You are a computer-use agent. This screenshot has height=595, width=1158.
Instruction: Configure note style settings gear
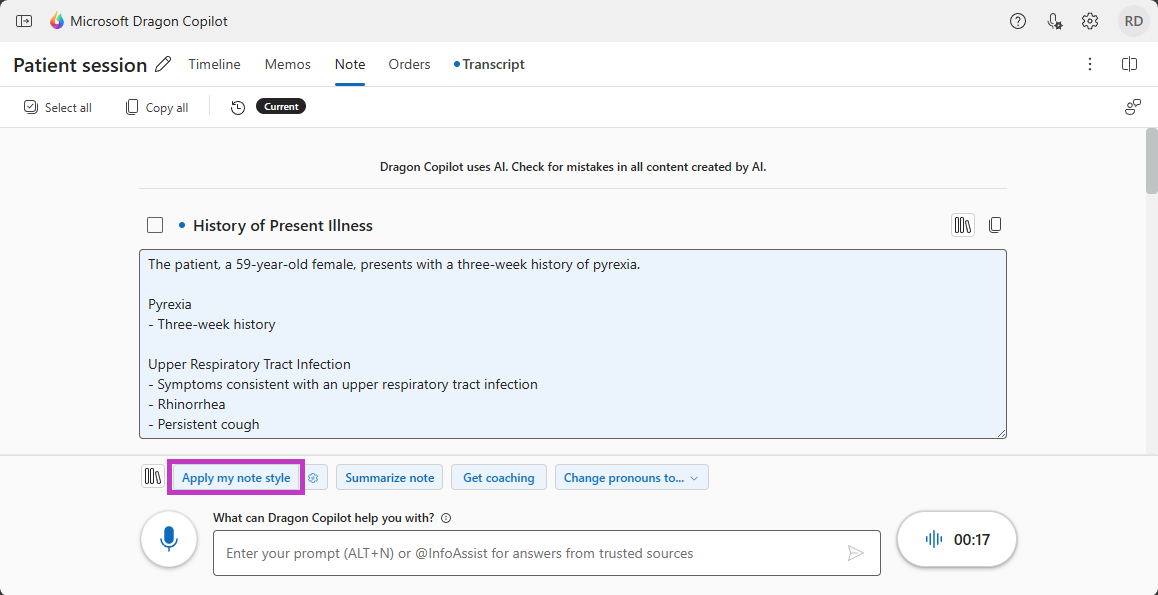click(x=313, y=478)
